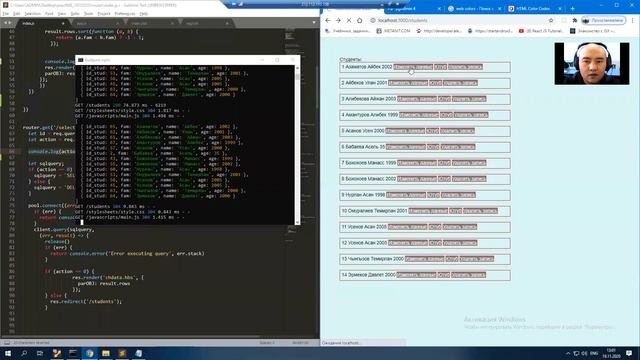Open the 'React JS Tutorial' YouTube bookmark
Screen dimensions: 640x360
click(541, 31)
